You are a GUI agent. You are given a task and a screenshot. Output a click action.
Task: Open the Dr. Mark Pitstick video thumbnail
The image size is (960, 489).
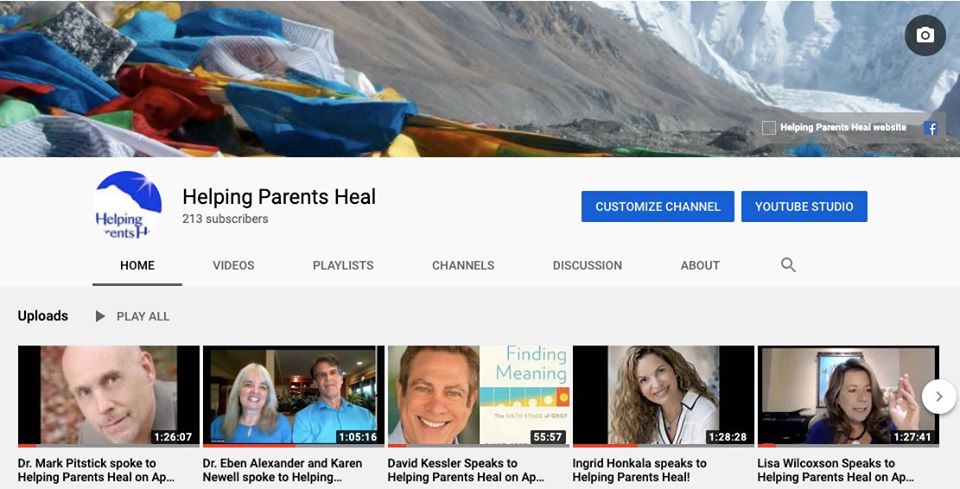pos(109,396)
